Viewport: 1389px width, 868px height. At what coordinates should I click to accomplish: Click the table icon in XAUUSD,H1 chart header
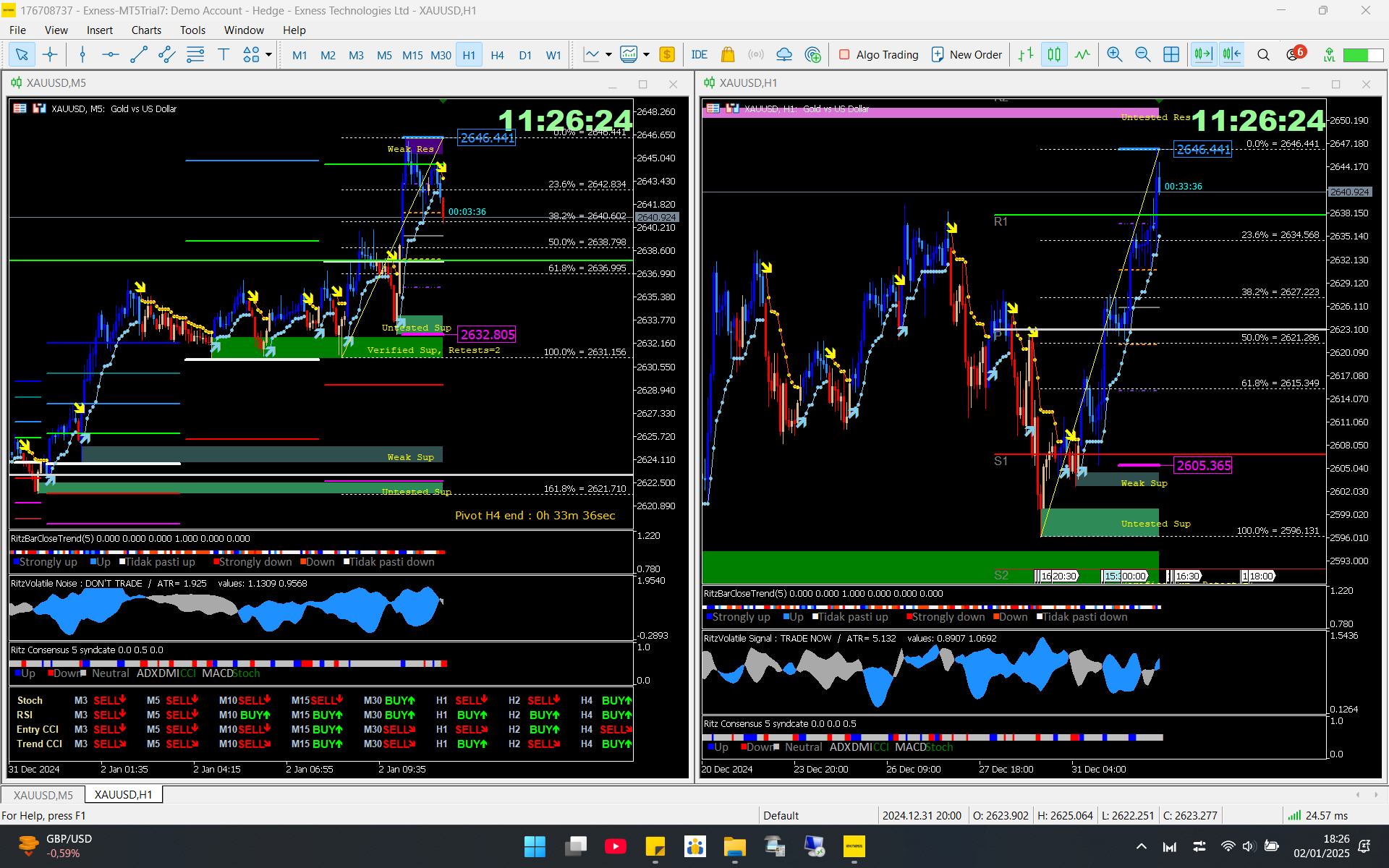point(713,109)
